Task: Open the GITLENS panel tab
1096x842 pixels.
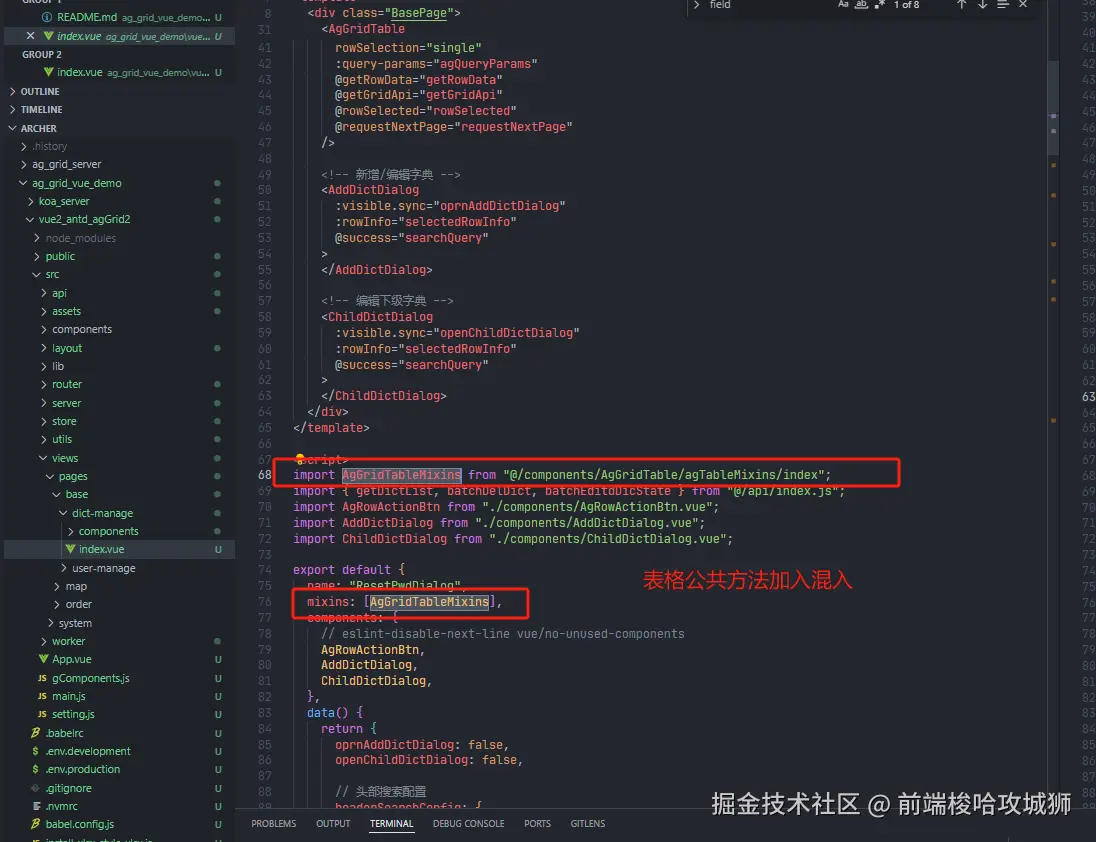Action: [588, 824]
